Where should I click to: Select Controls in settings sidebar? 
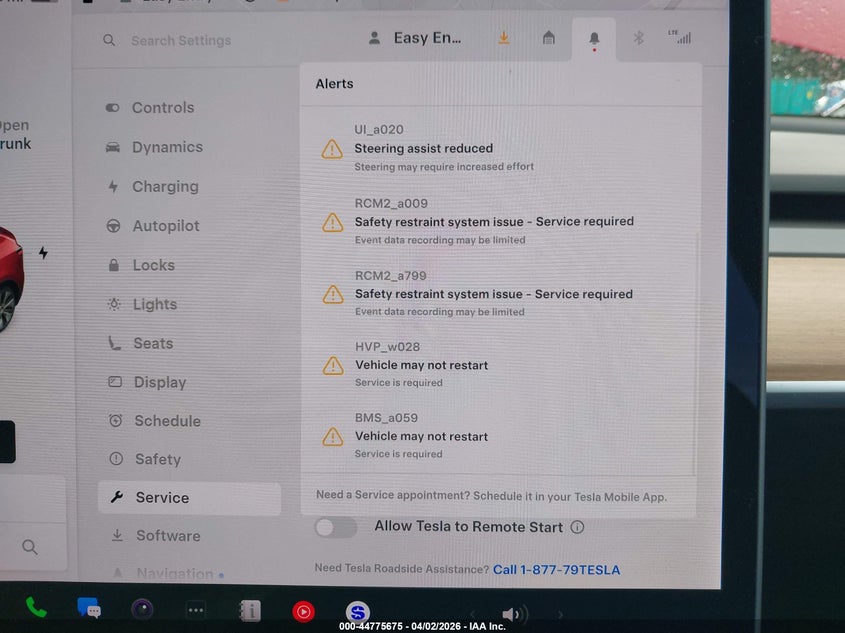coord(162,108)
